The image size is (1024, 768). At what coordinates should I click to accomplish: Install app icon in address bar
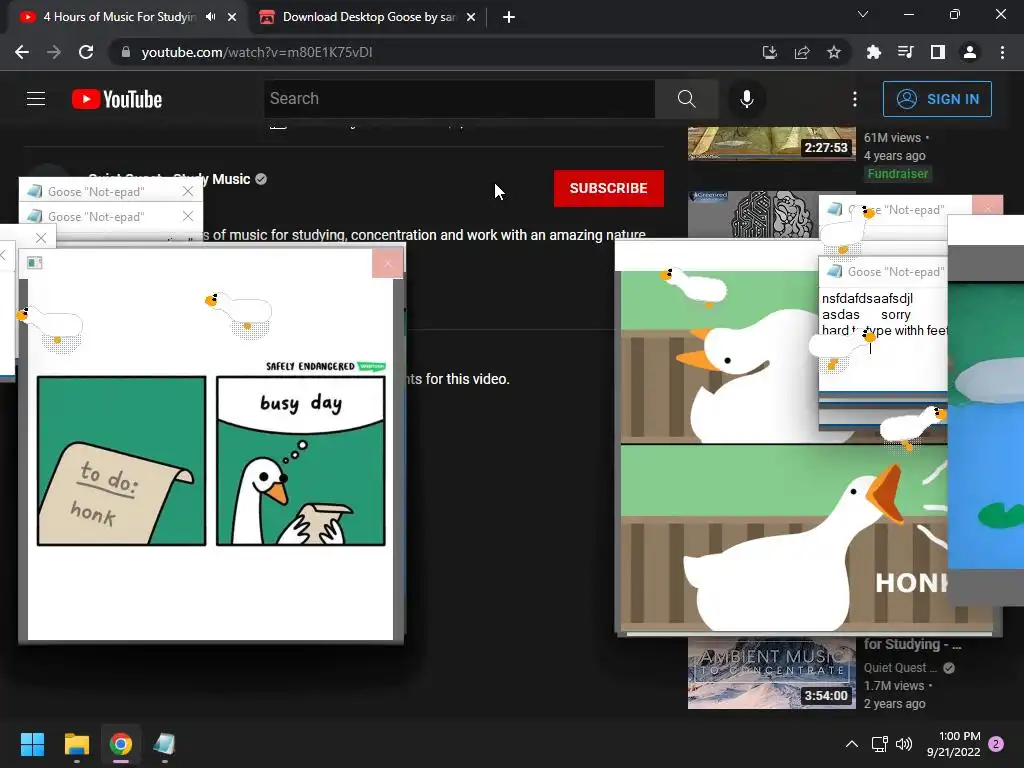(x=770, y=52)
